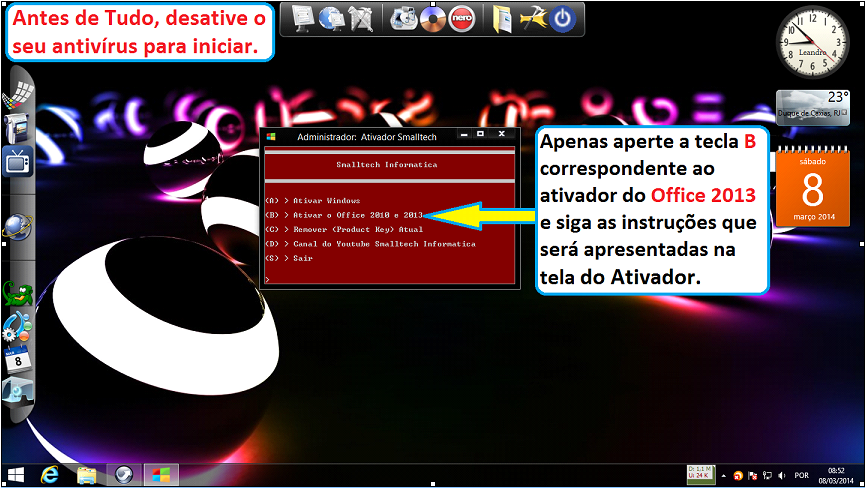The height and width of the screenshot is (488, 865).
Task: Launch the disc icon in top dock
Action: (432, 20)
